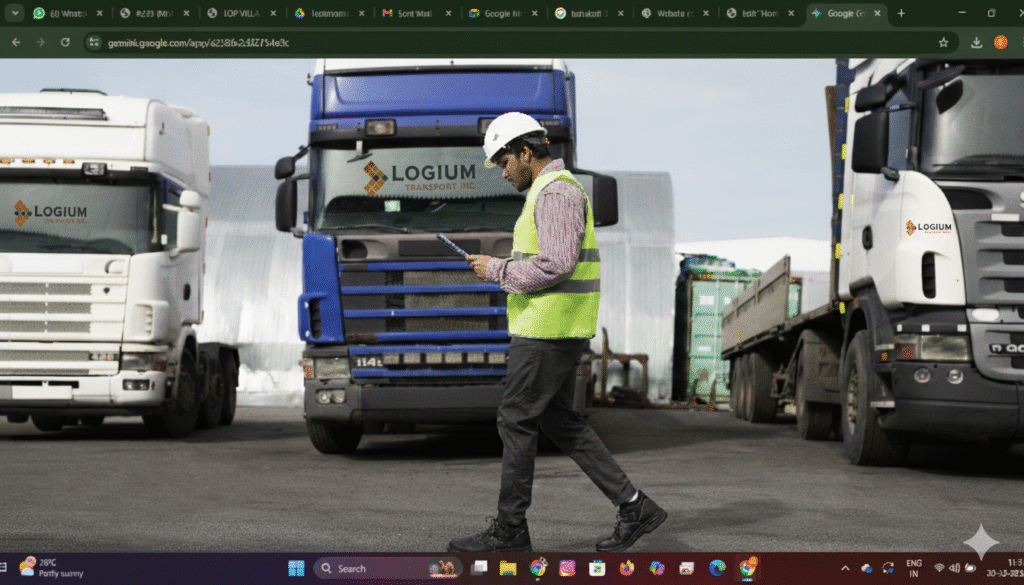The image size is (1024, 585).
Task: Show hidden system tray icons
Action: coord(845,568)
